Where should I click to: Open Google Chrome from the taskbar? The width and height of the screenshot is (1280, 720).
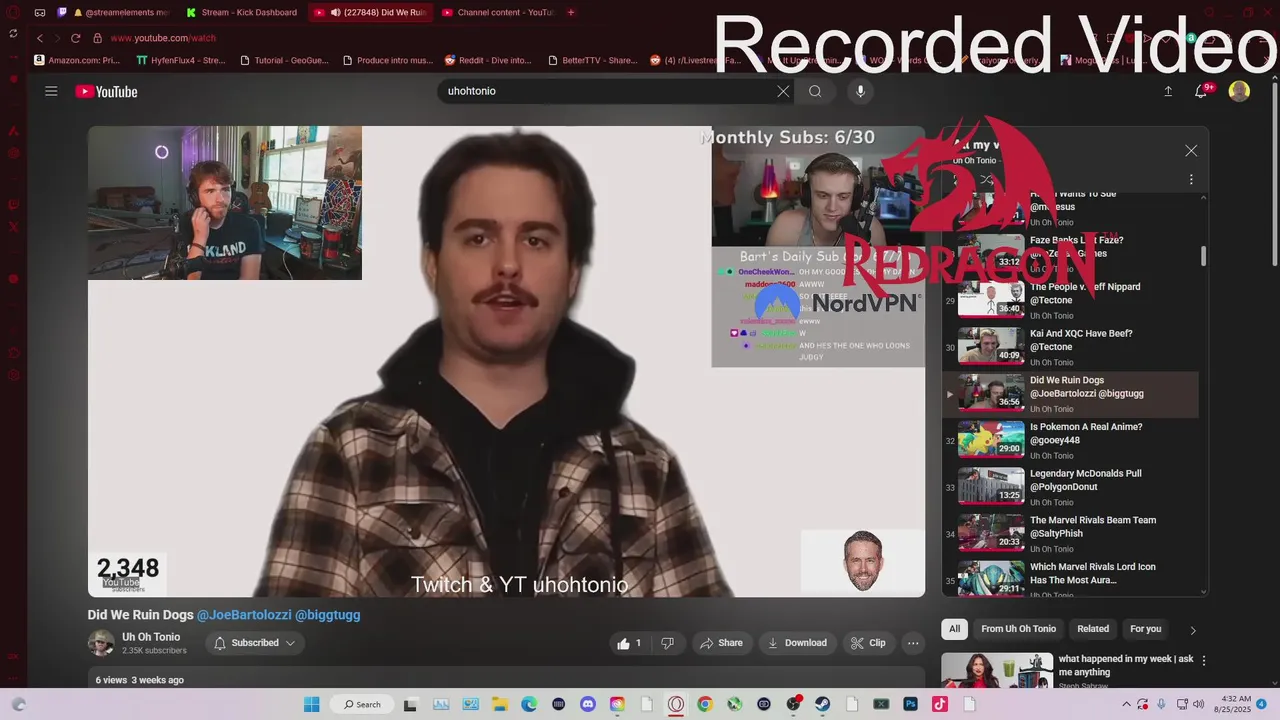705,704
